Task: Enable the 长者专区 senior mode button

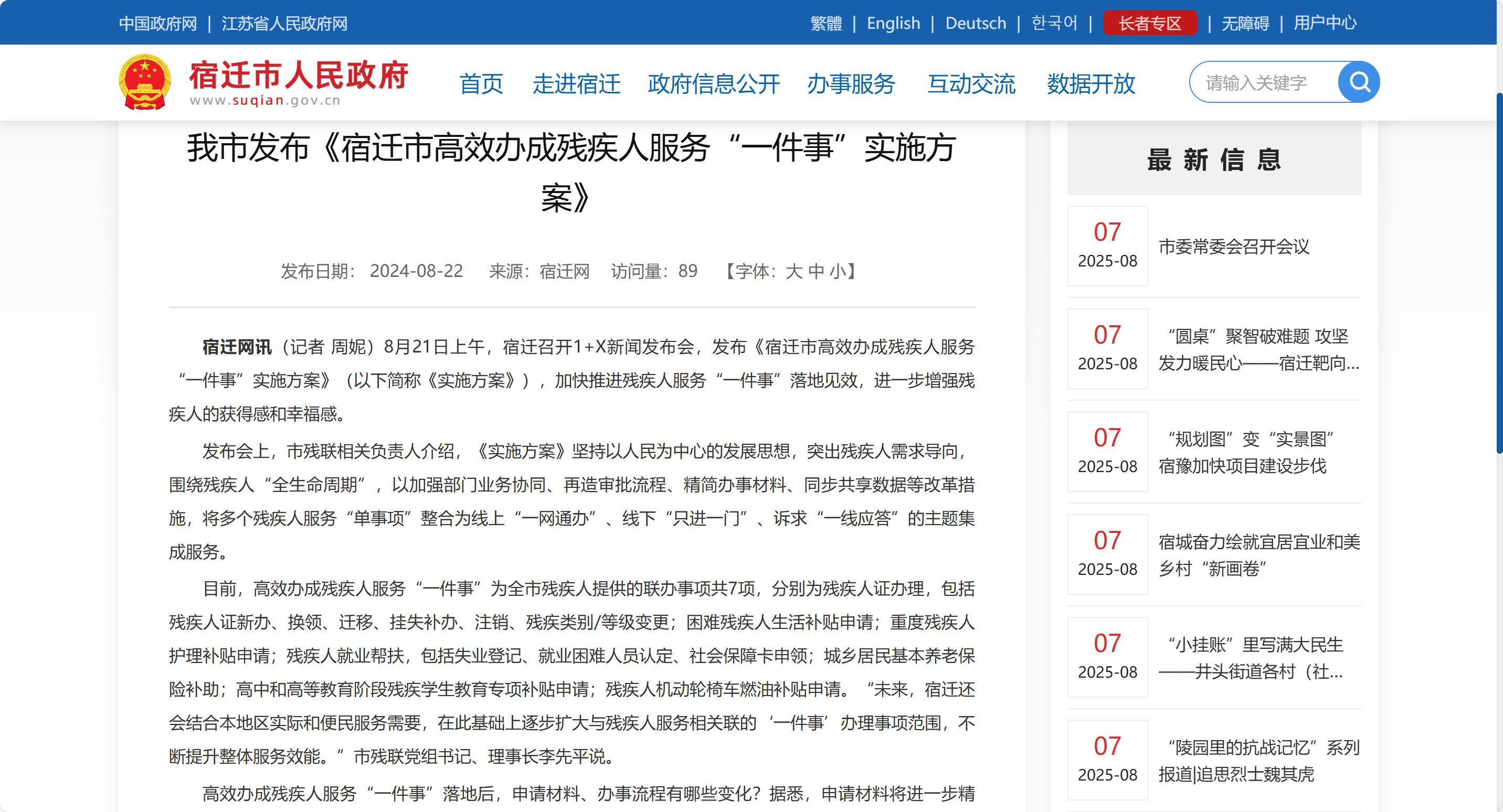Action: [x=1149, y=23]
